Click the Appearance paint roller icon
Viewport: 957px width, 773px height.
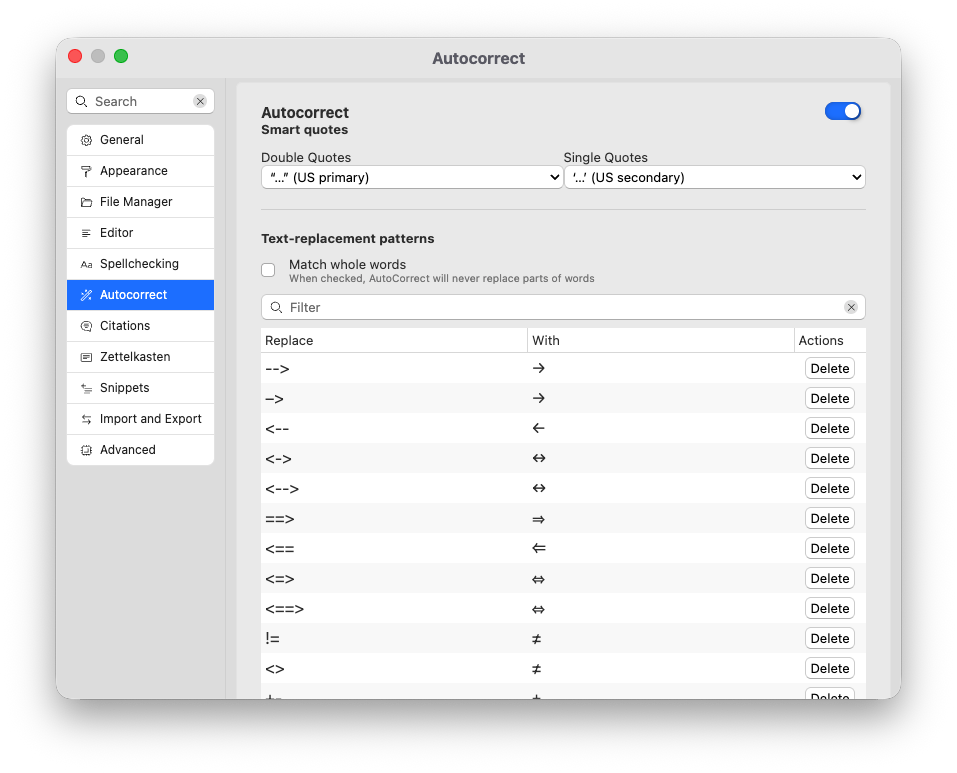click(x=86, y=172)
